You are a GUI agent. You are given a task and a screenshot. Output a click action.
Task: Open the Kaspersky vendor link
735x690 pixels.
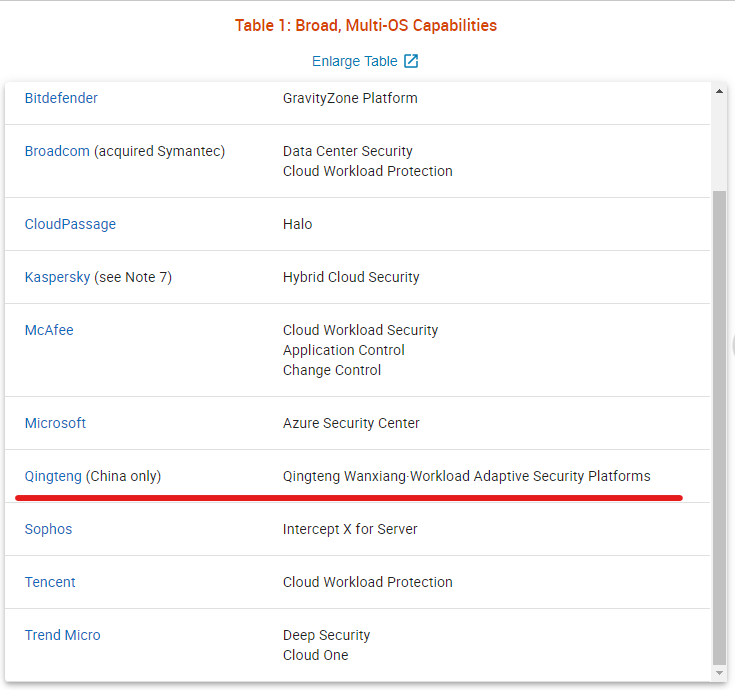[x=57, y=277]
